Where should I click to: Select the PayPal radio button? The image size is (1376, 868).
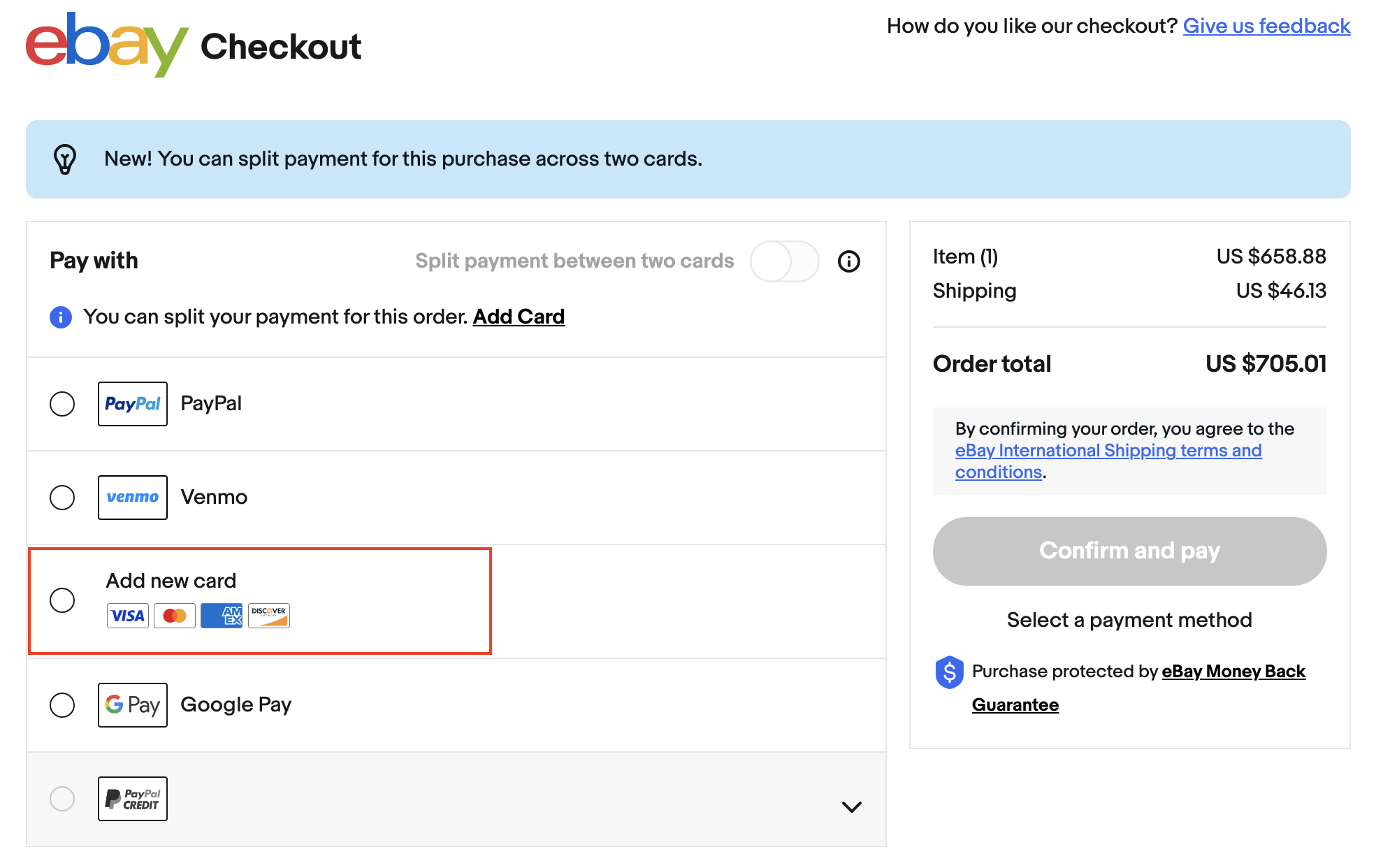point(62,402)
